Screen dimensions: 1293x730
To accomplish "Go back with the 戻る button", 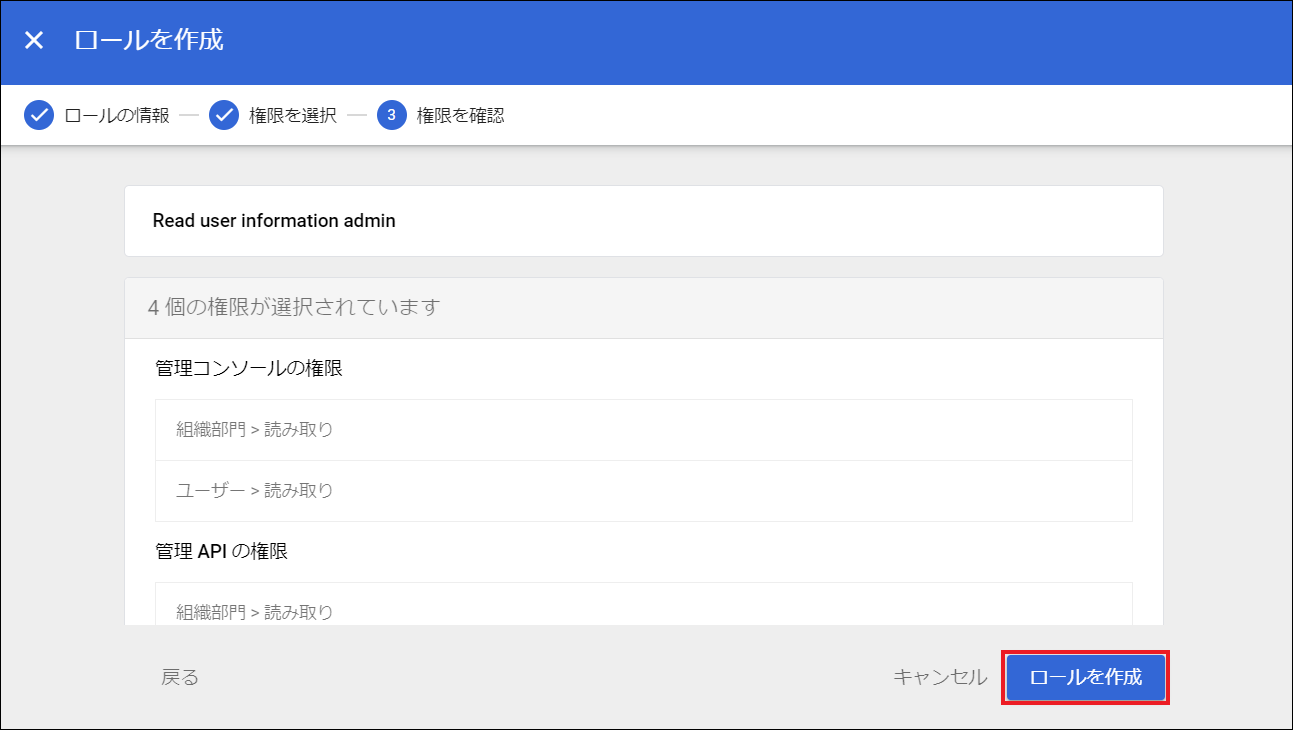I will 180,677.
